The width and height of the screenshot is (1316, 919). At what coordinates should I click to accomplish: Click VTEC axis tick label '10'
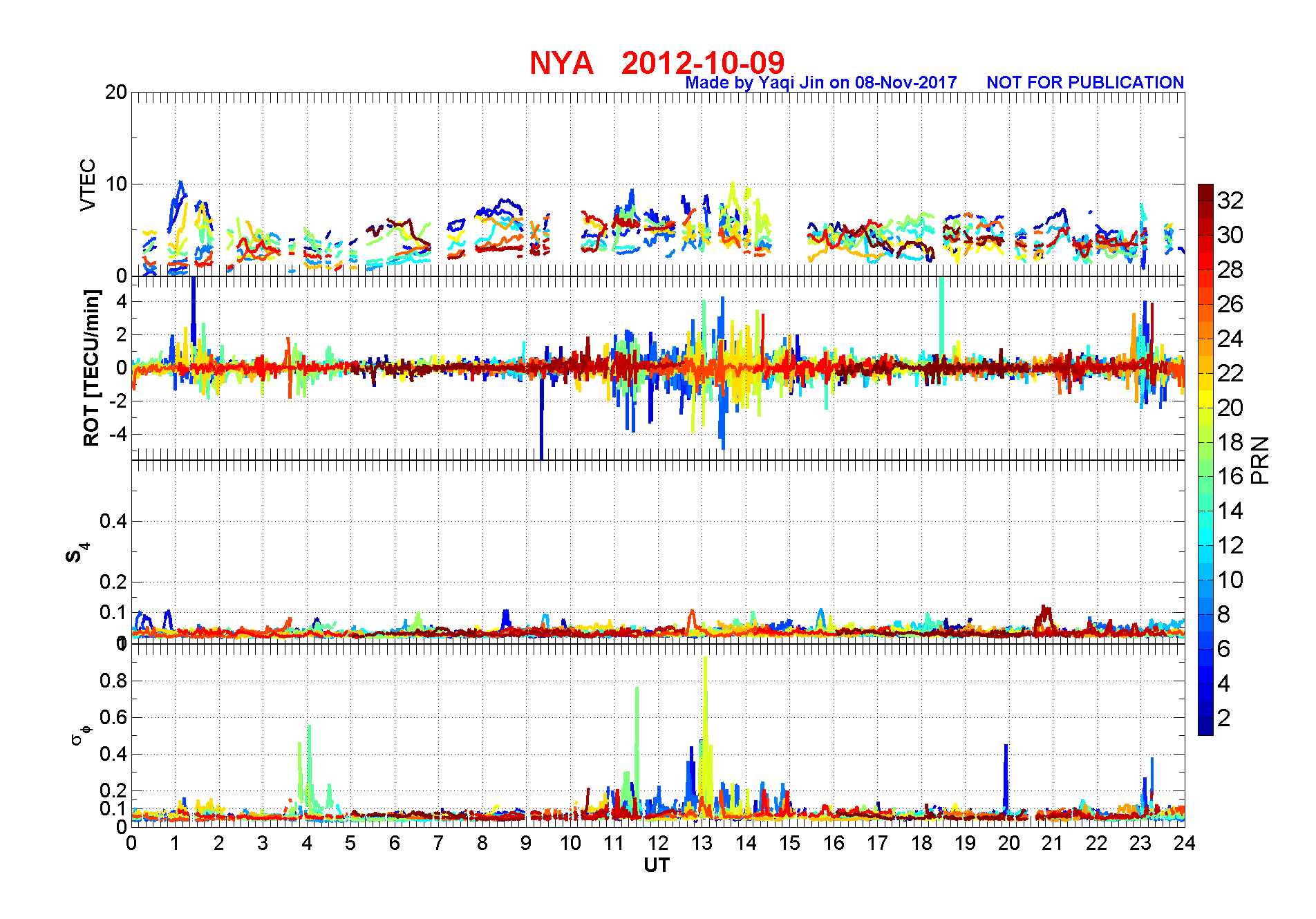point(116,184)
